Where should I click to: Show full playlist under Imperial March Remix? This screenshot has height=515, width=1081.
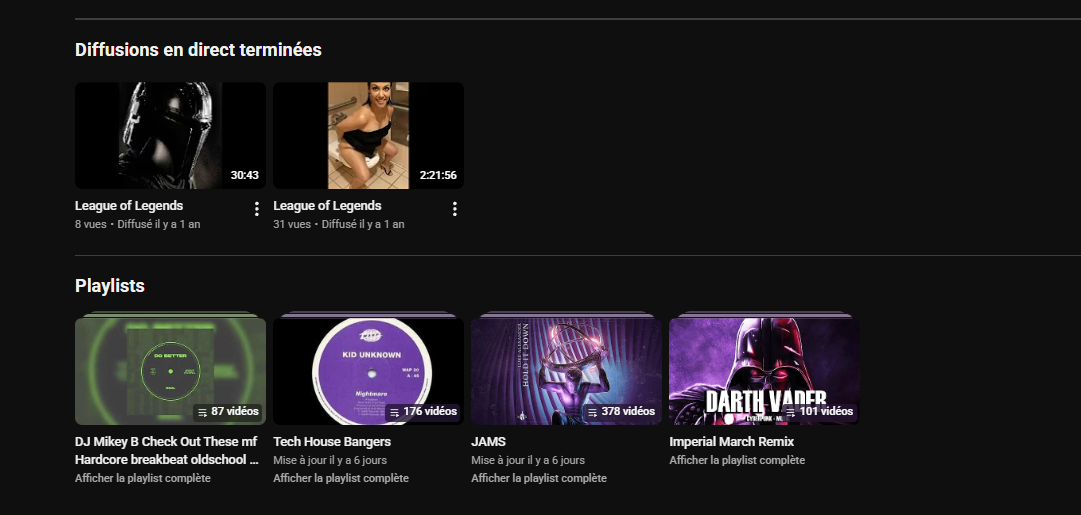[737, 460]
